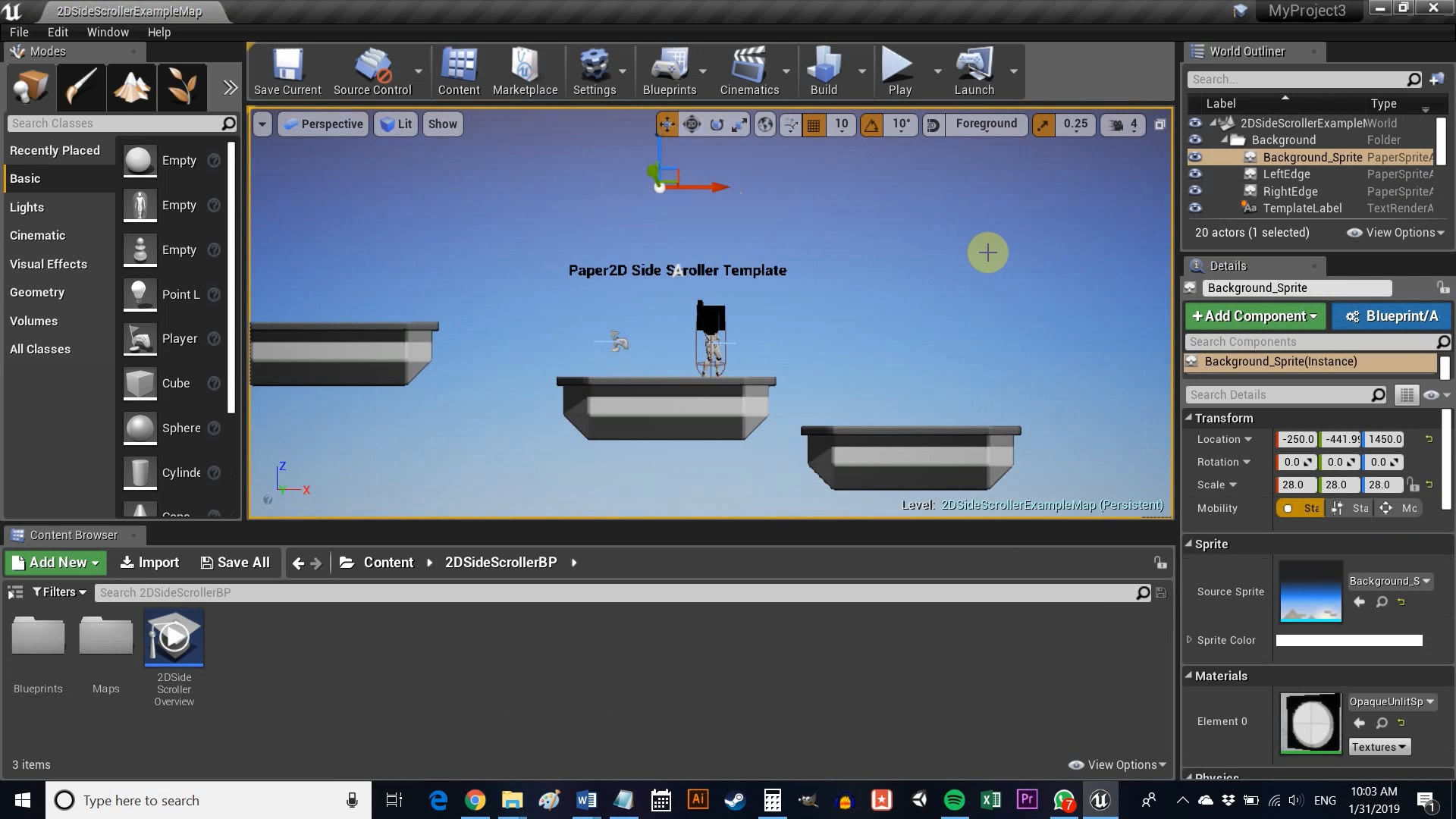This screenshot has height=819, width=1456.
Task: Click the Play toolbar icon
Action: coord(899,71)
